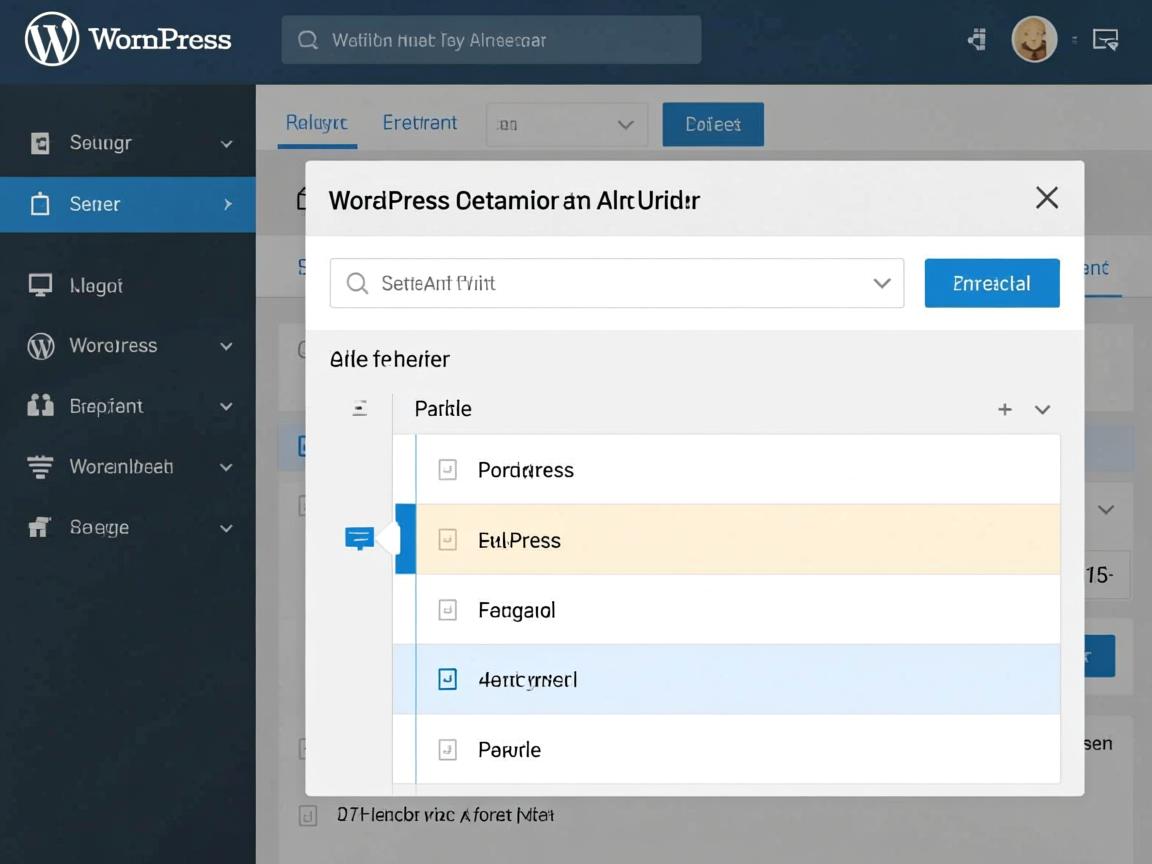The height and width of the screenshot is (864, 1152).
Task: Click the Nagot monitor icon in sidebar
Action: (40, 284)
